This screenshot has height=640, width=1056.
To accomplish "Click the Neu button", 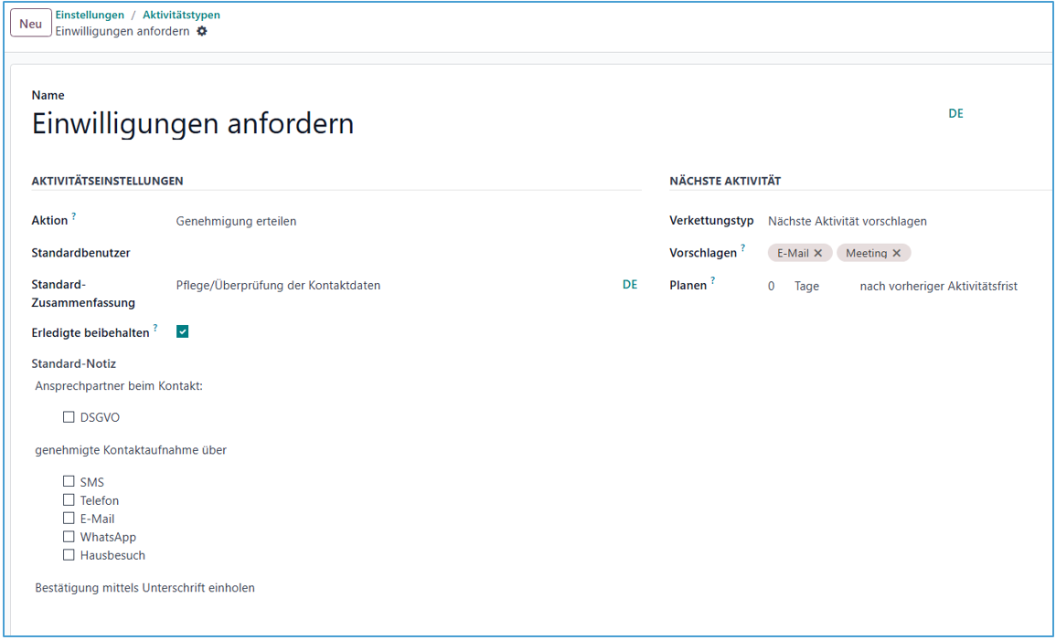I will pos(30,23).
